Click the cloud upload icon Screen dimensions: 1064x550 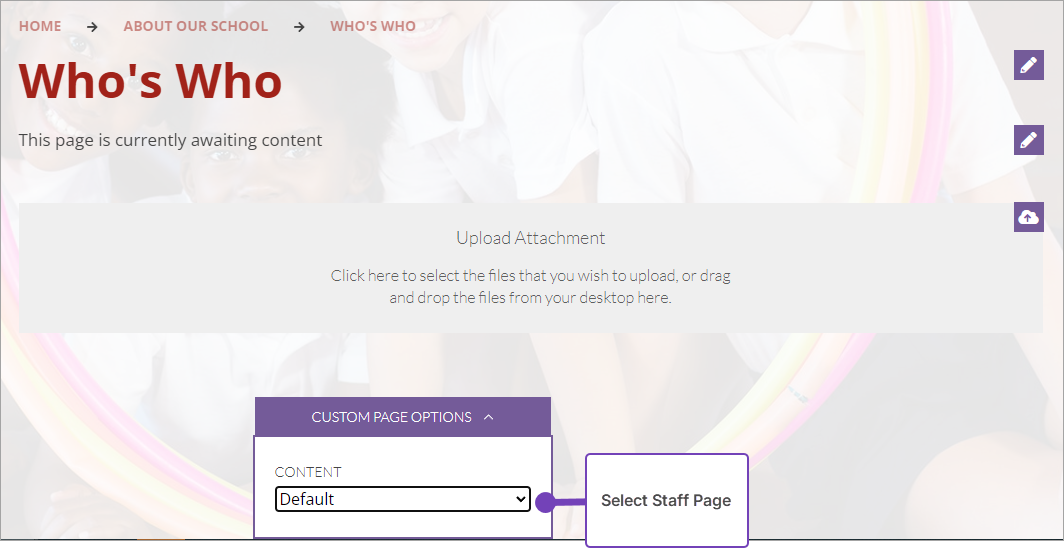[x=1028, y=216]
